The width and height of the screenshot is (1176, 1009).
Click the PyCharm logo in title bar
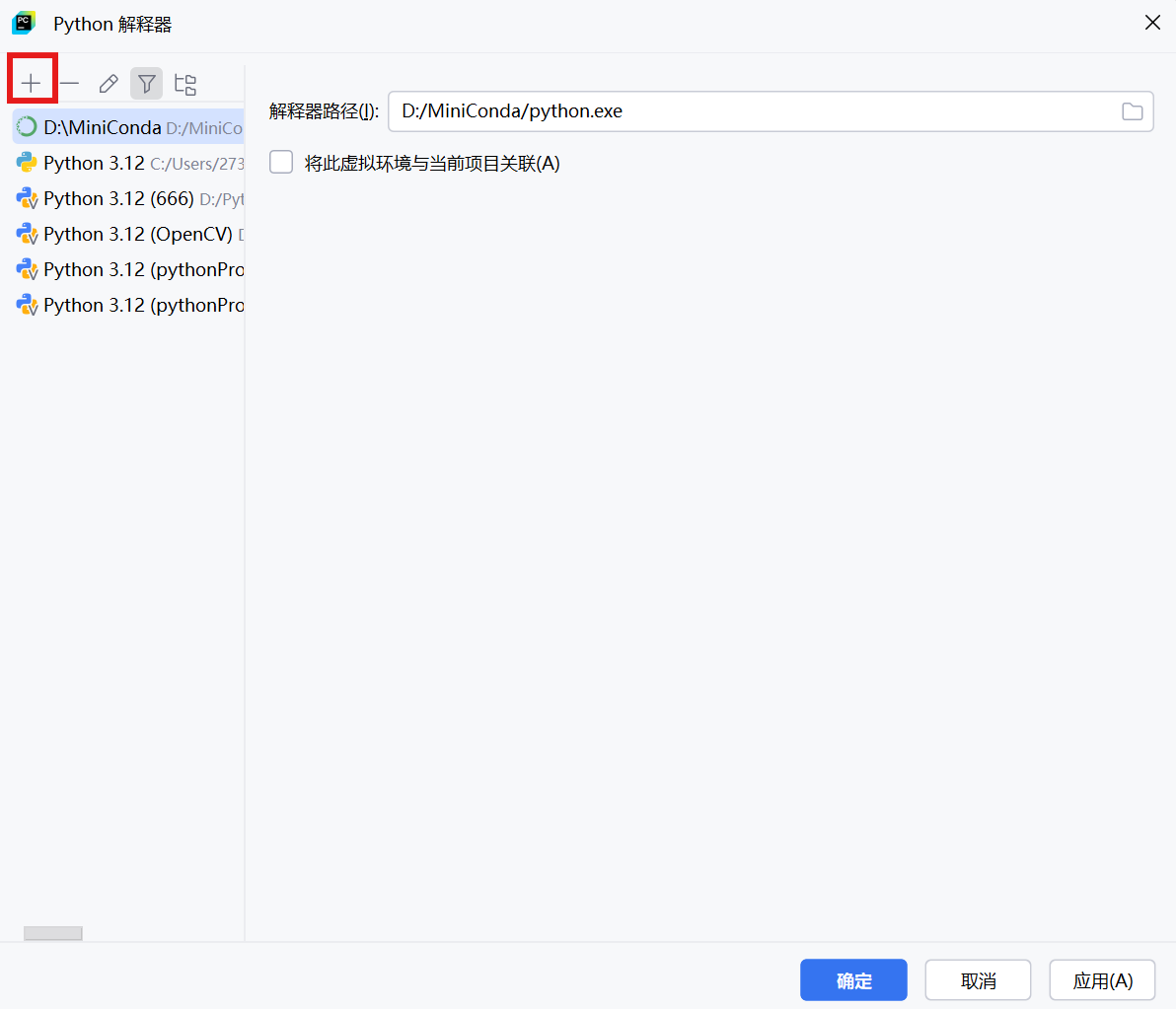24,24
